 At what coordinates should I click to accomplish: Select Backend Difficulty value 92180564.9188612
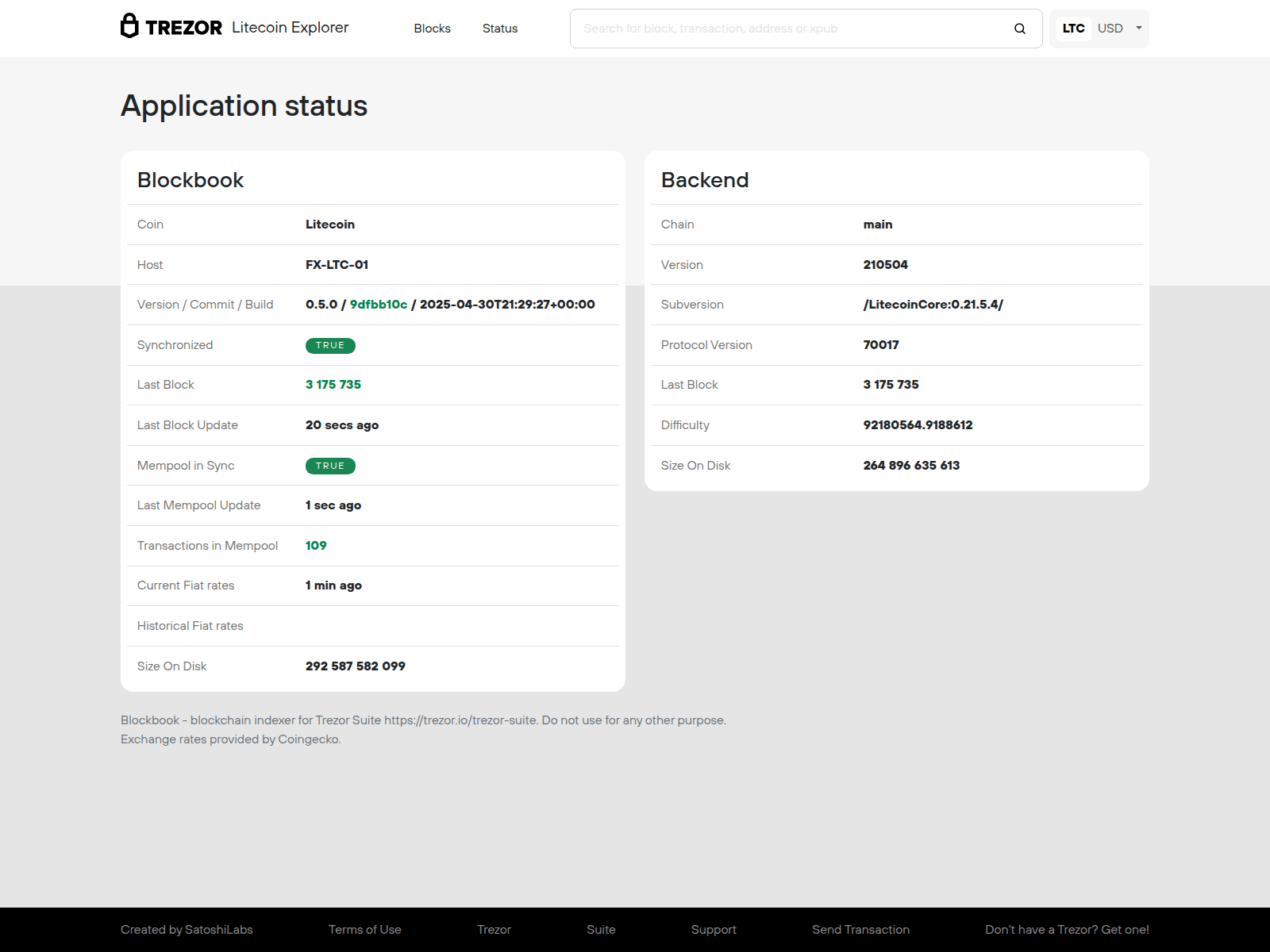pyautogui.click(x=918, y=425)
